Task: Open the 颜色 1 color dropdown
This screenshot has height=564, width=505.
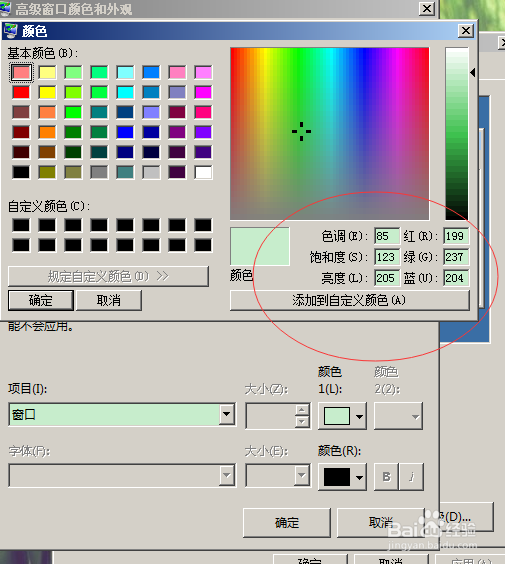Action: point(342,416)
